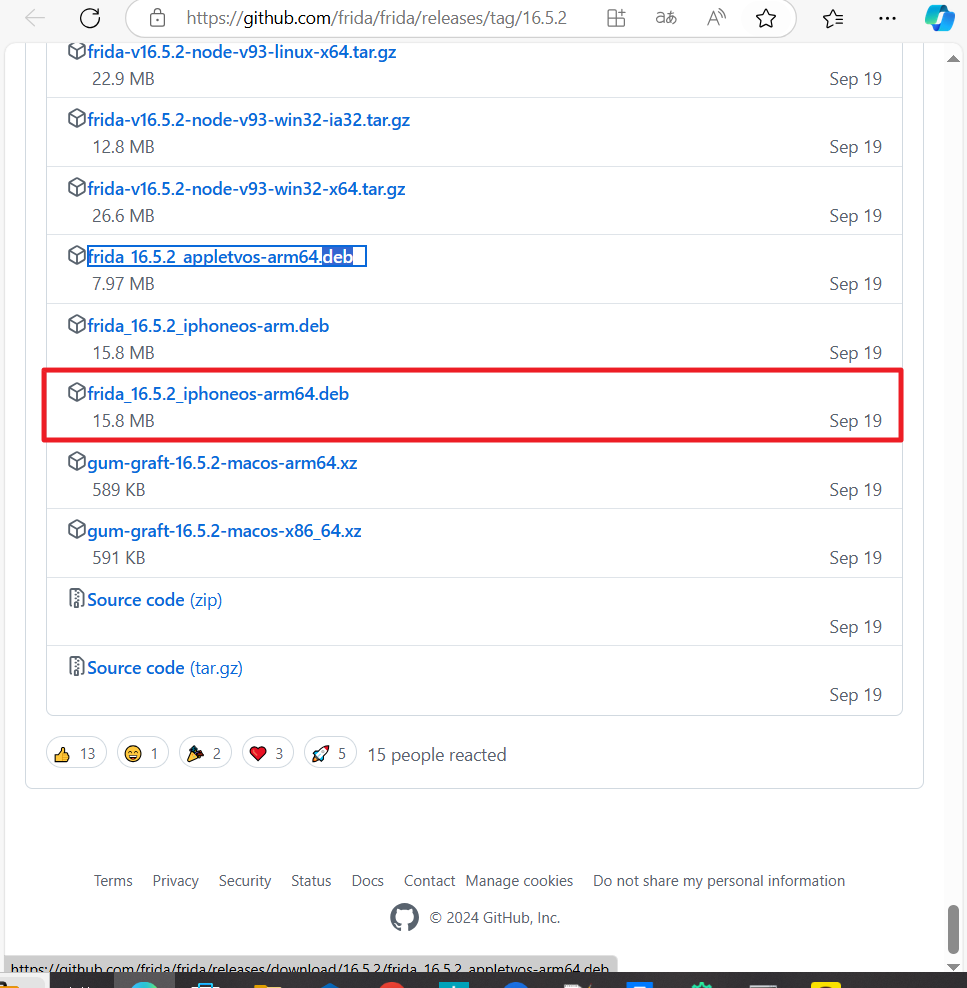Click the scrollbar up arrow
Viewport: 967px width, 988px height.
(953, 59)
